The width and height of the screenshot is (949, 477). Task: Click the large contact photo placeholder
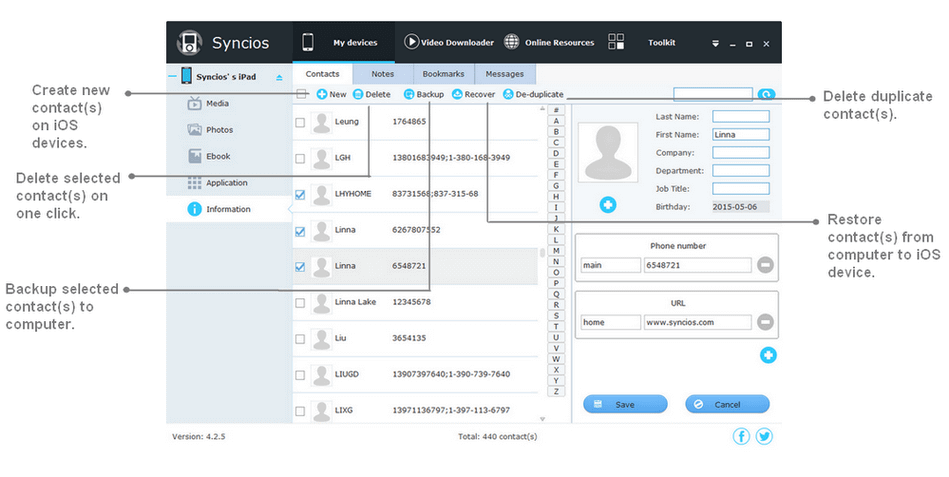point(608,153)
